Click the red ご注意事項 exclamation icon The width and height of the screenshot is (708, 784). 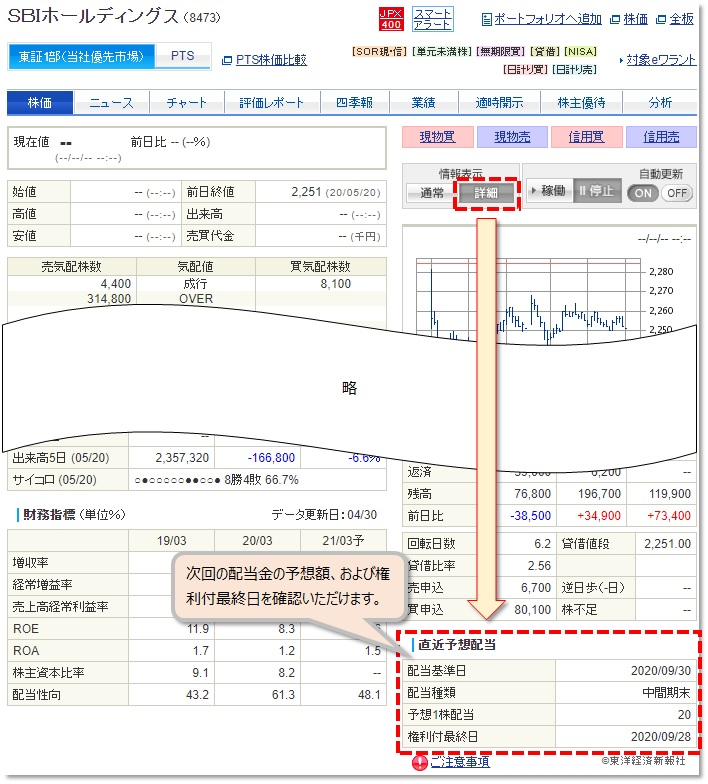coord(420,762)
